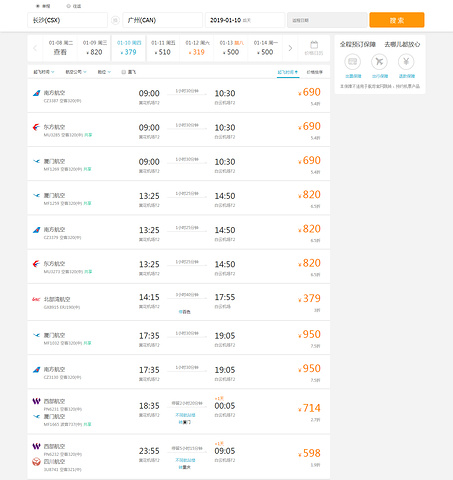Select the one-way trip radio button
Screen dimensions: 453x480
click(38, 6)
